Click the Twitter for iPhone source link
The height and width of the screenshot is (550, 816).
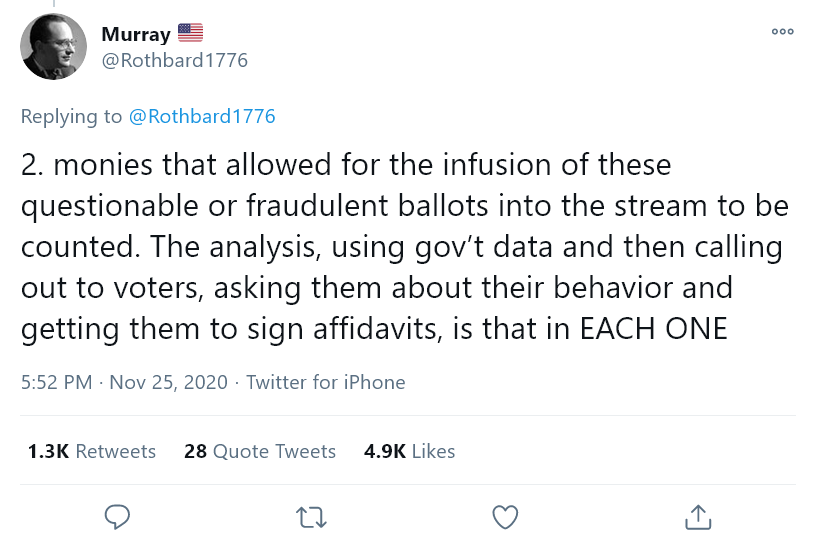[326, 382]
